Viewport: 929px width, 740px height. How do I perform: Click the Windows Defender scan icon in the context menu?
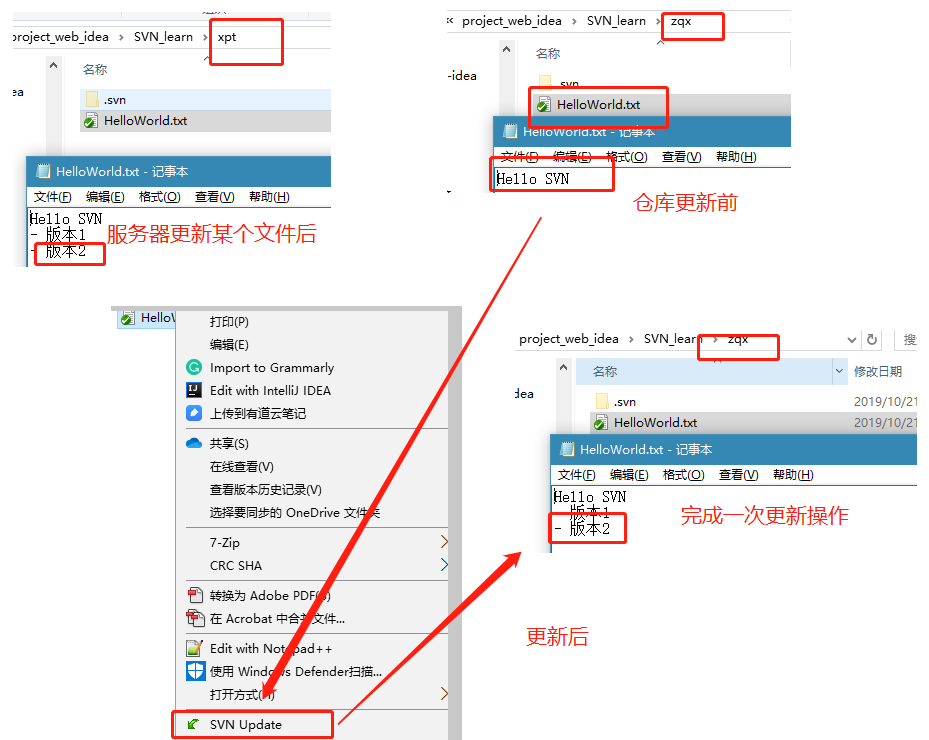(x=196, y=670)
